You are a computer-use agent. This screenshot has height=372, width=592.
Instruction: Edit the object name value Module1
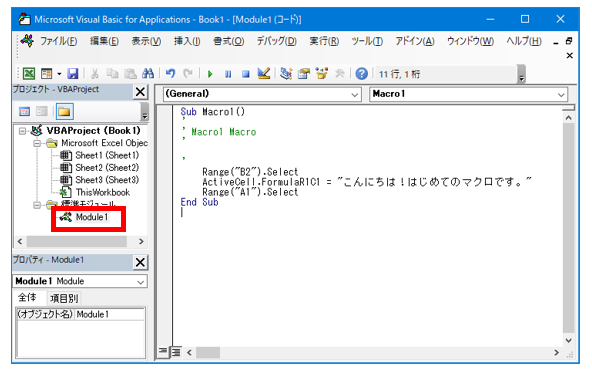coord(109,314)
